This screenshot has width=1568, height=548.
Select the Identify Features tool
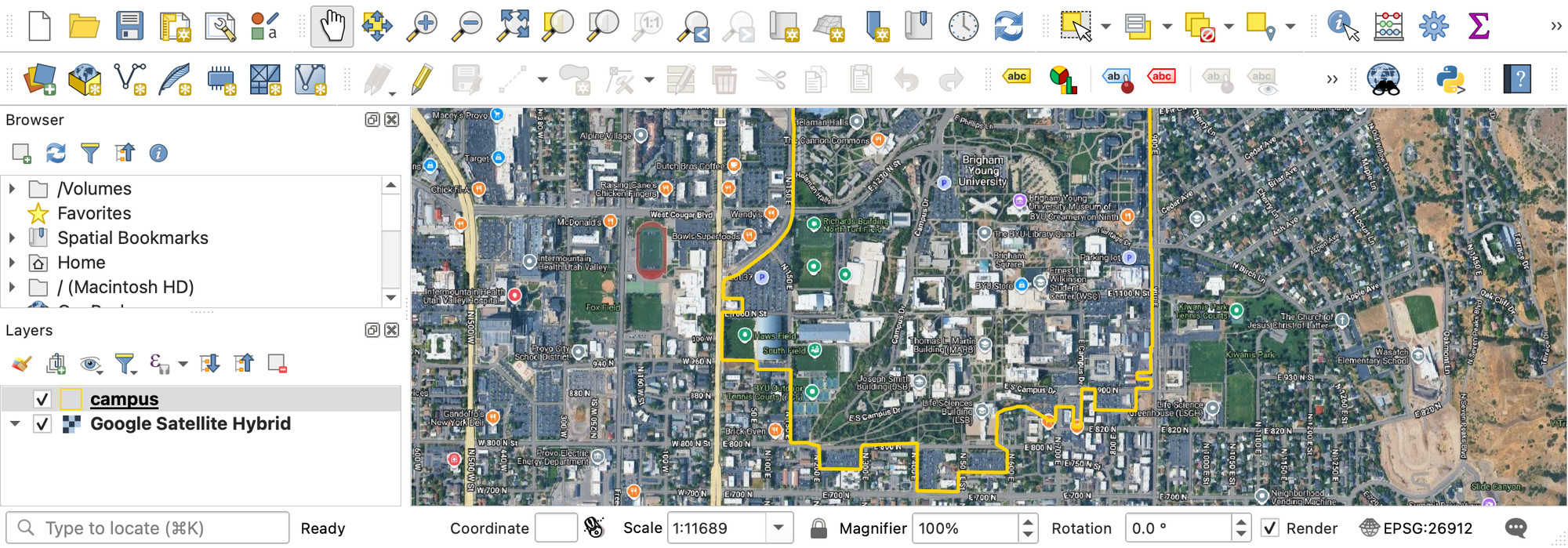(1343, 26)
